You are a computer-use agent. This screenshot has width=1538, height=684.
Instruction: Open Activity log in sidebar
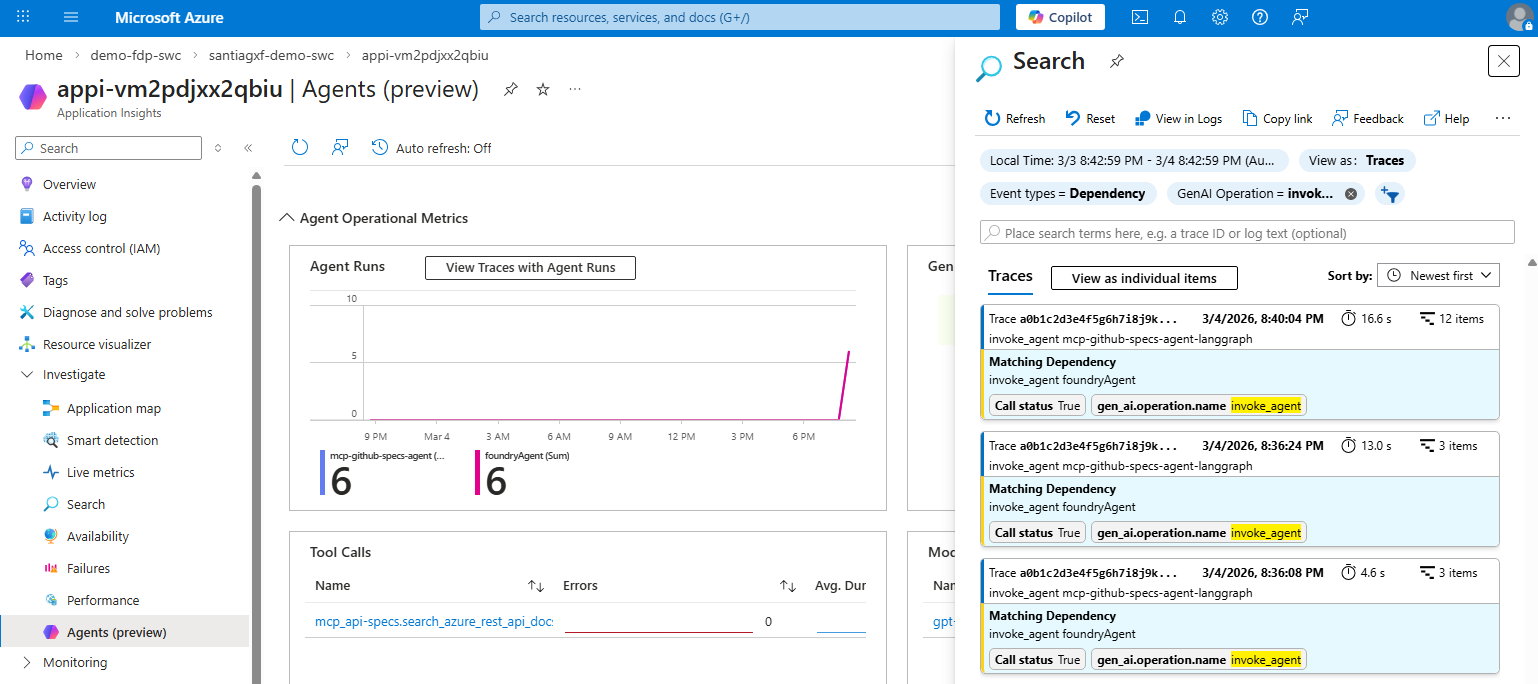coord(74,216)
